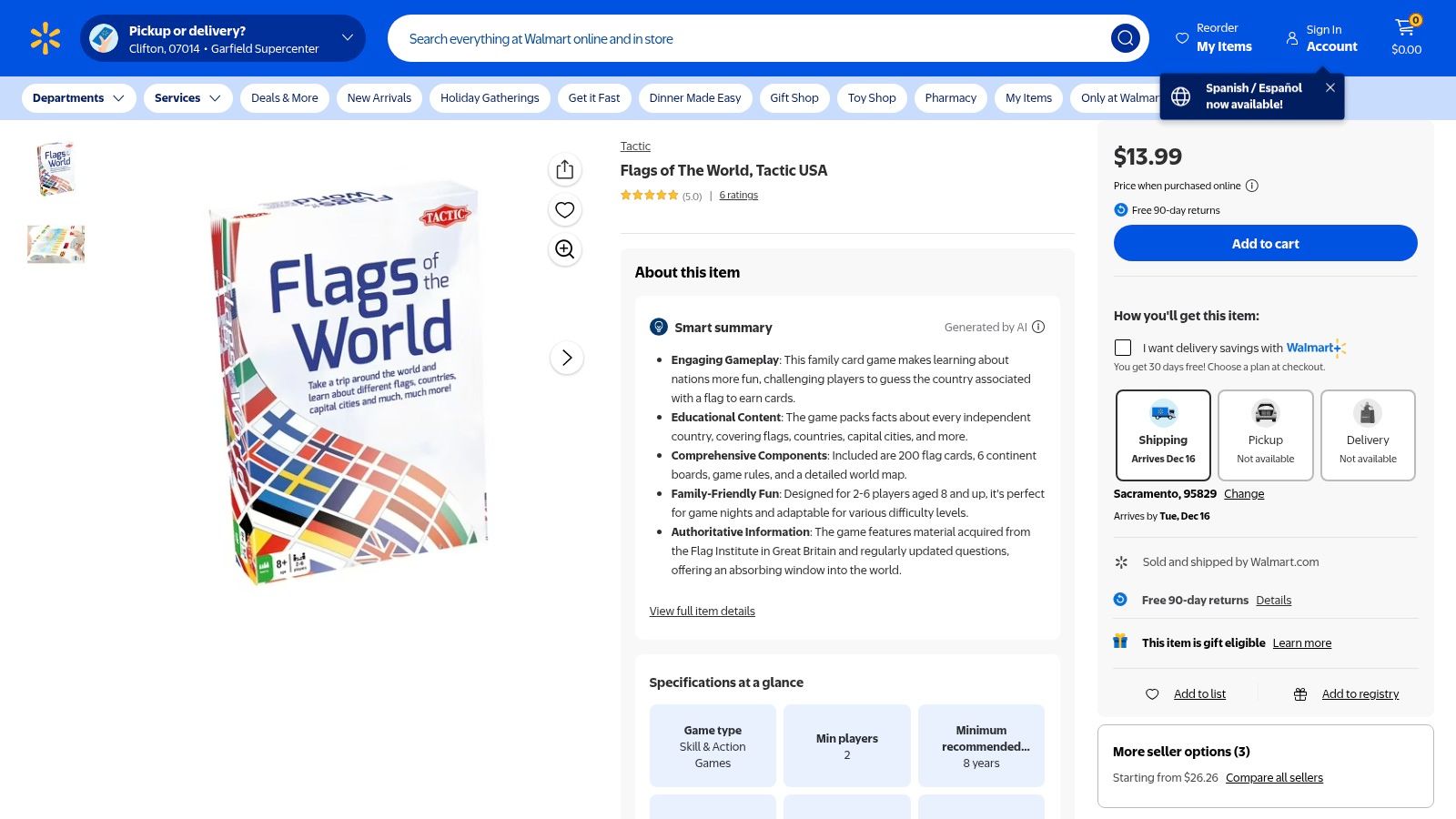Click the search magnifier icon

pos(1126,38)
